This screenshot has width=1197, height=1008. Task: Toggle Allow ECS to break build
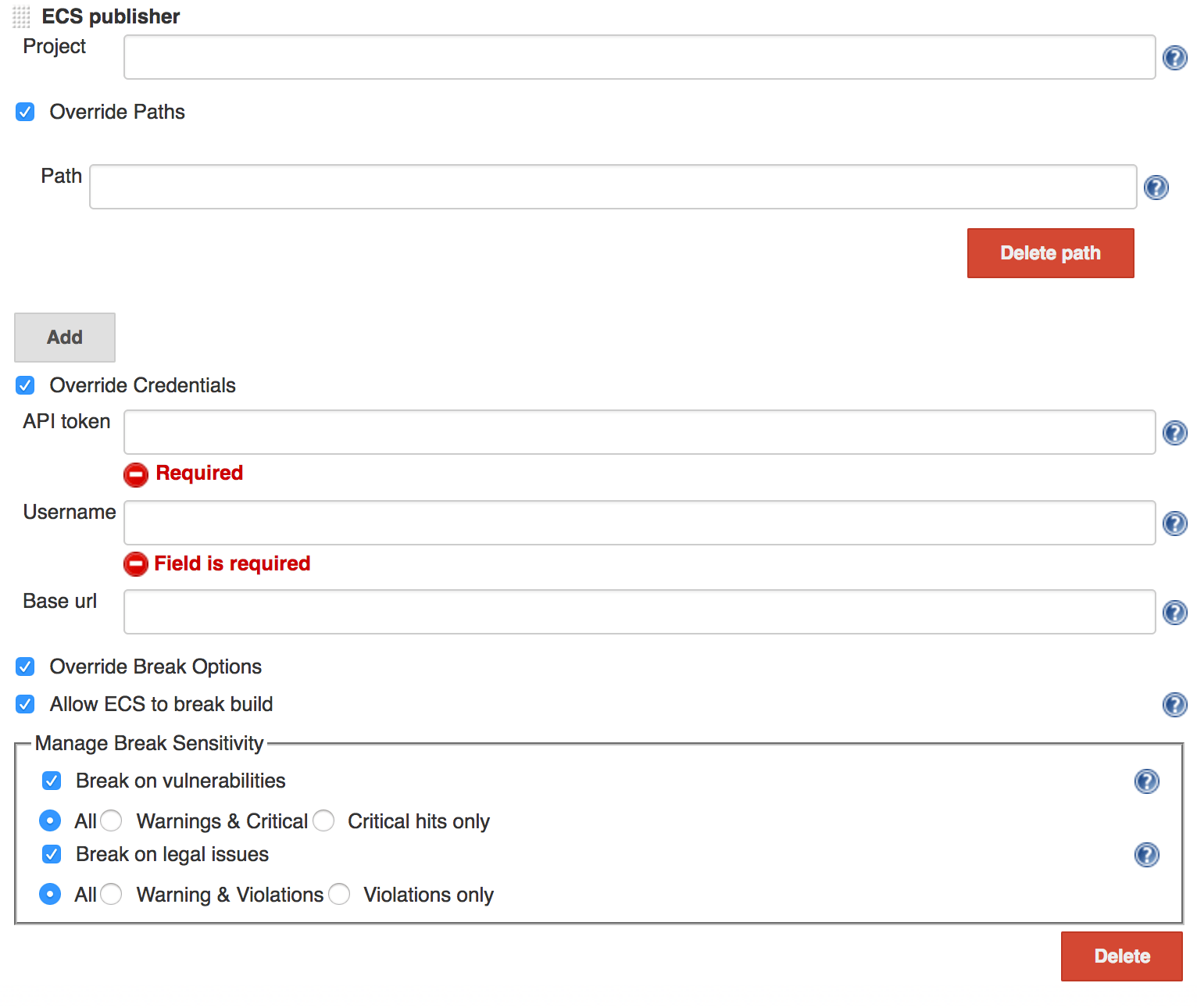point(25,704)
